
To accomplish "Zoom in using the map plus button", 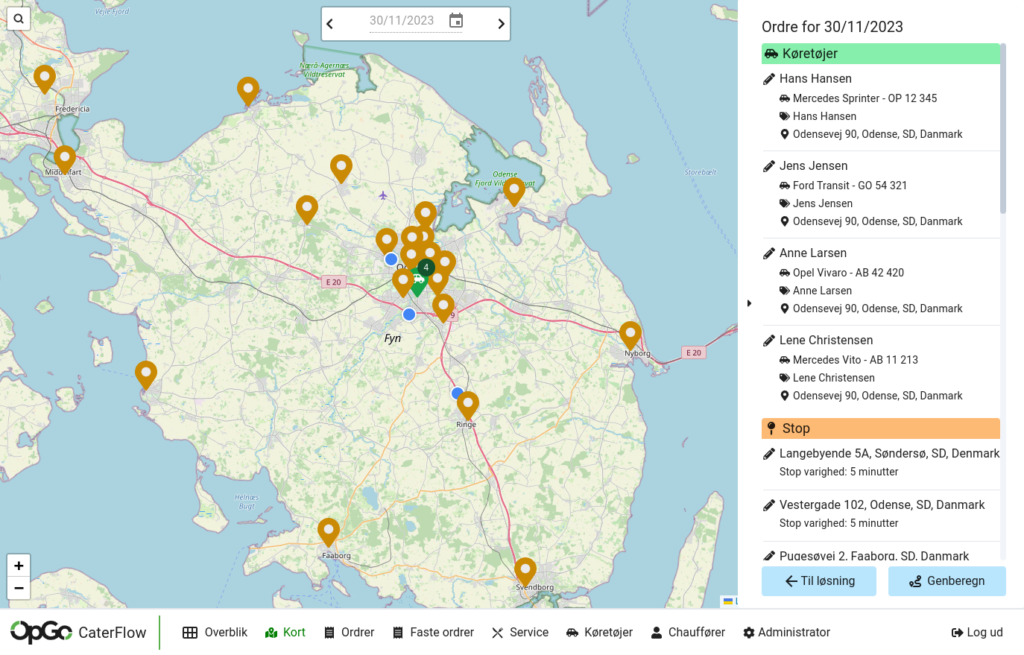I will click(18, 565).
